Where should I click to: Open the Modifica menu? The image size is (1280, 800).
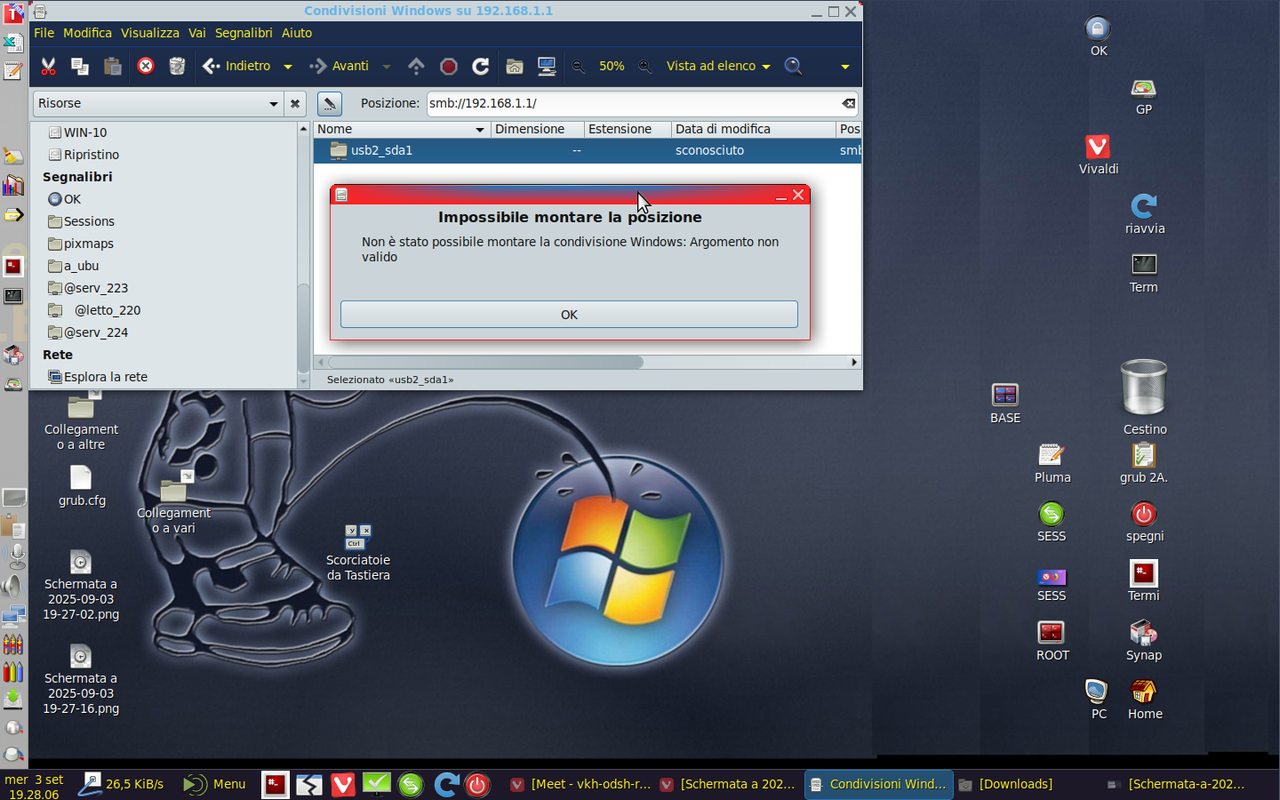pos(88,33)
